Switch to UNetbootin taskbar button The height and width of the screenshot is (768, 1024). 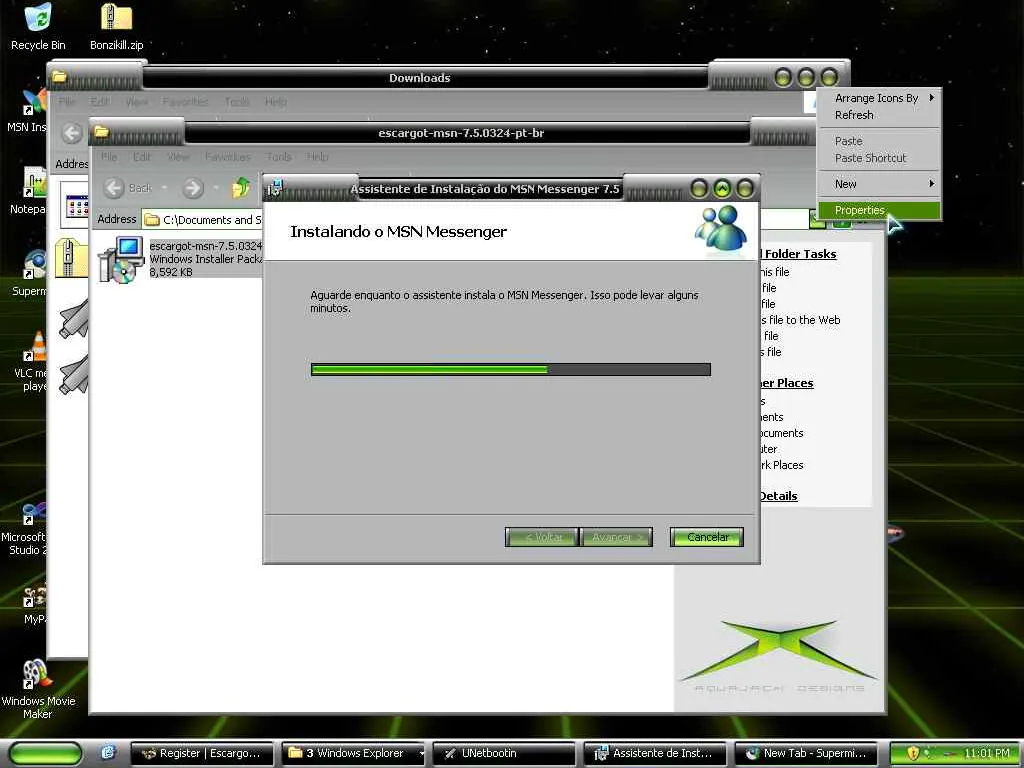pos(504,753)
